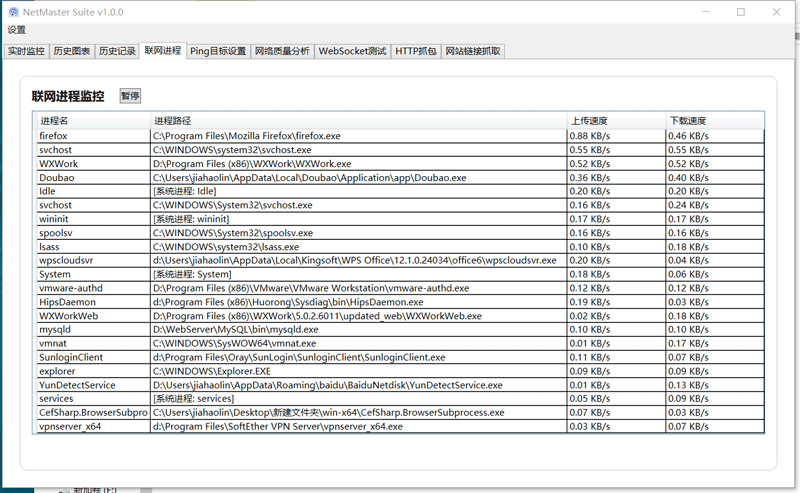Click the 上传速度 column header
800x493 pixels.
pyautogui.click(x=588, y=121)
